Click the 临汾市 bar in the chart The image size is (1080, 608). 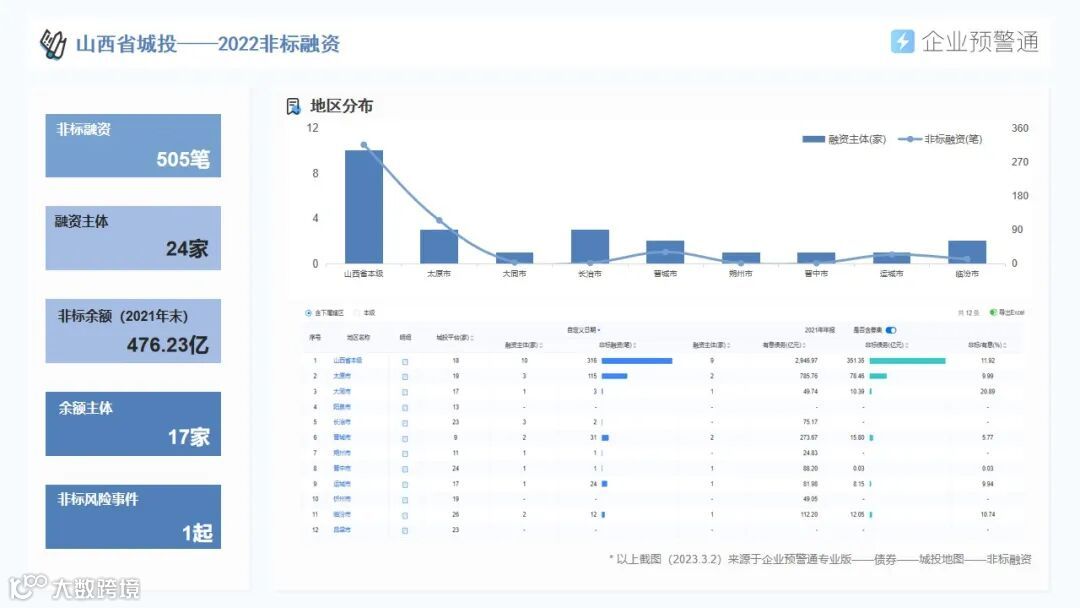tap(967, 252)
